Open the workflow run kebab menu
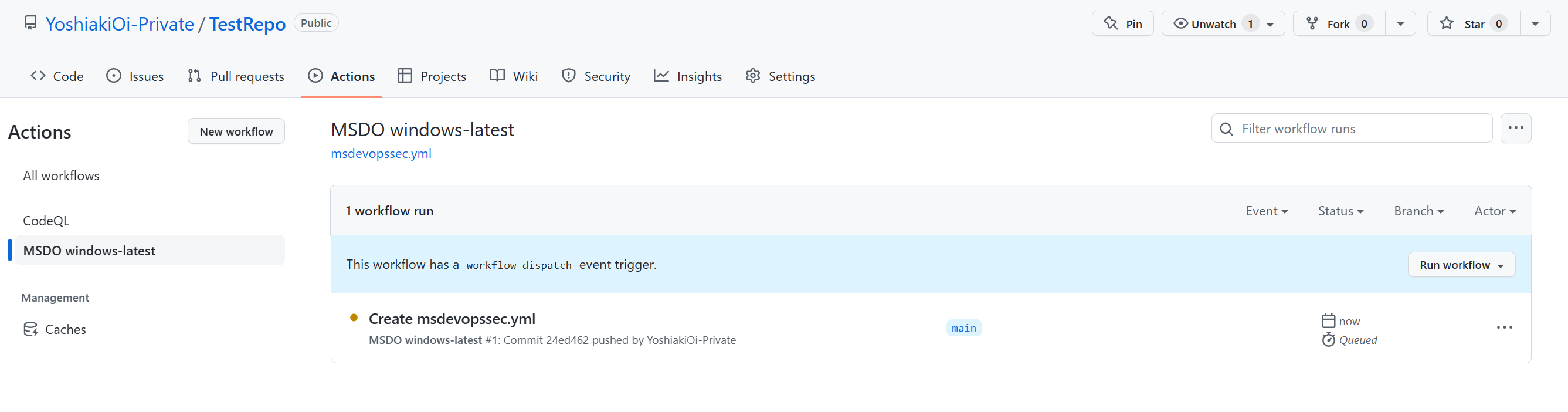The height and width of the screenshot is (412, 1568). pyautogui.click(x=1505, y=327)
